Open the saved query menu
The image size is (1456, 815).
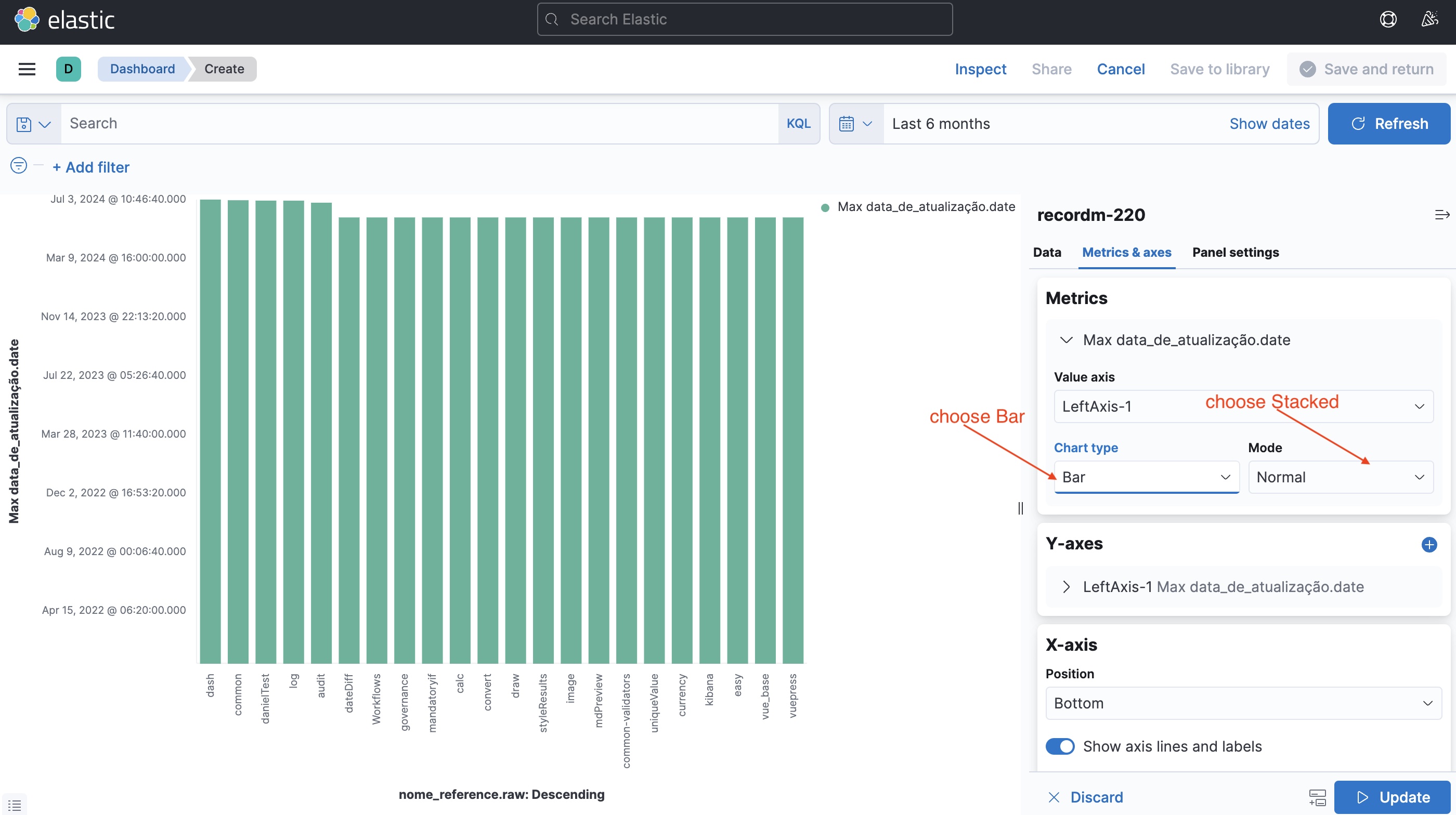(x=34, y=124)
